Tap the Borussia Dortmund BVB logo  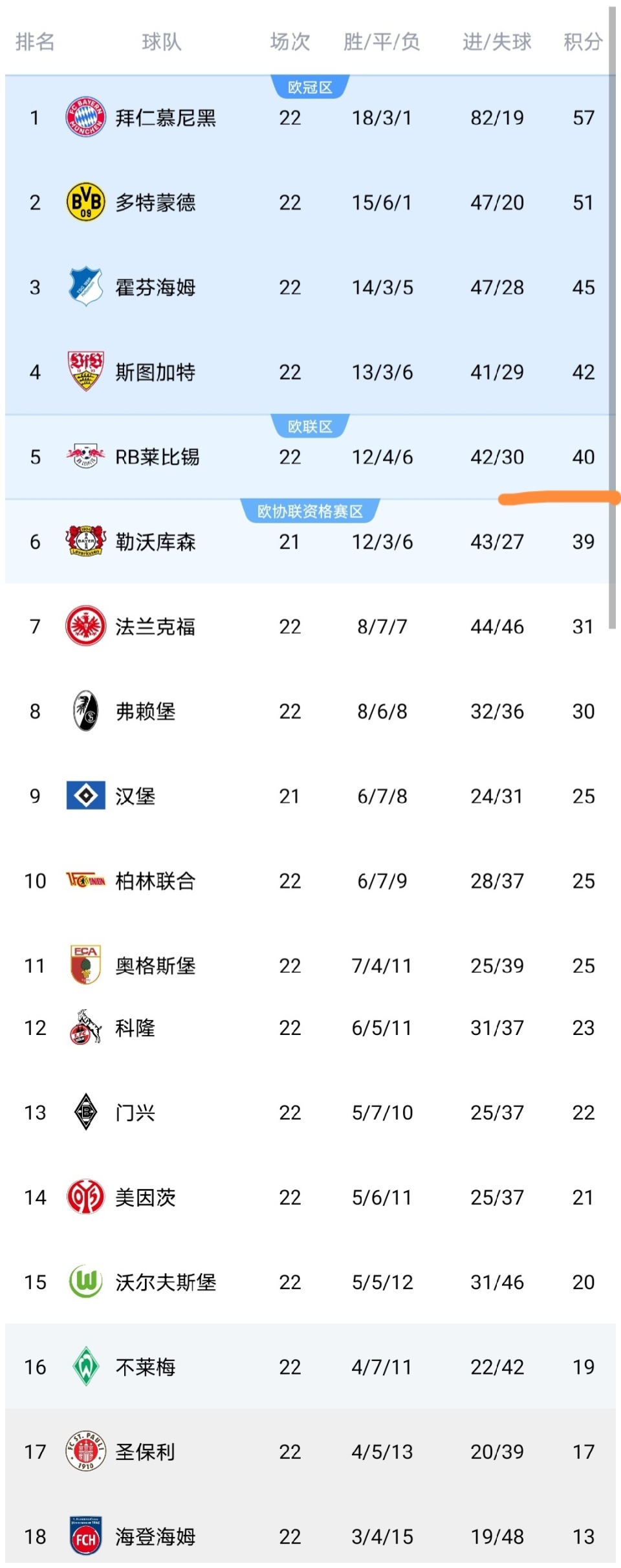[85, 202]
